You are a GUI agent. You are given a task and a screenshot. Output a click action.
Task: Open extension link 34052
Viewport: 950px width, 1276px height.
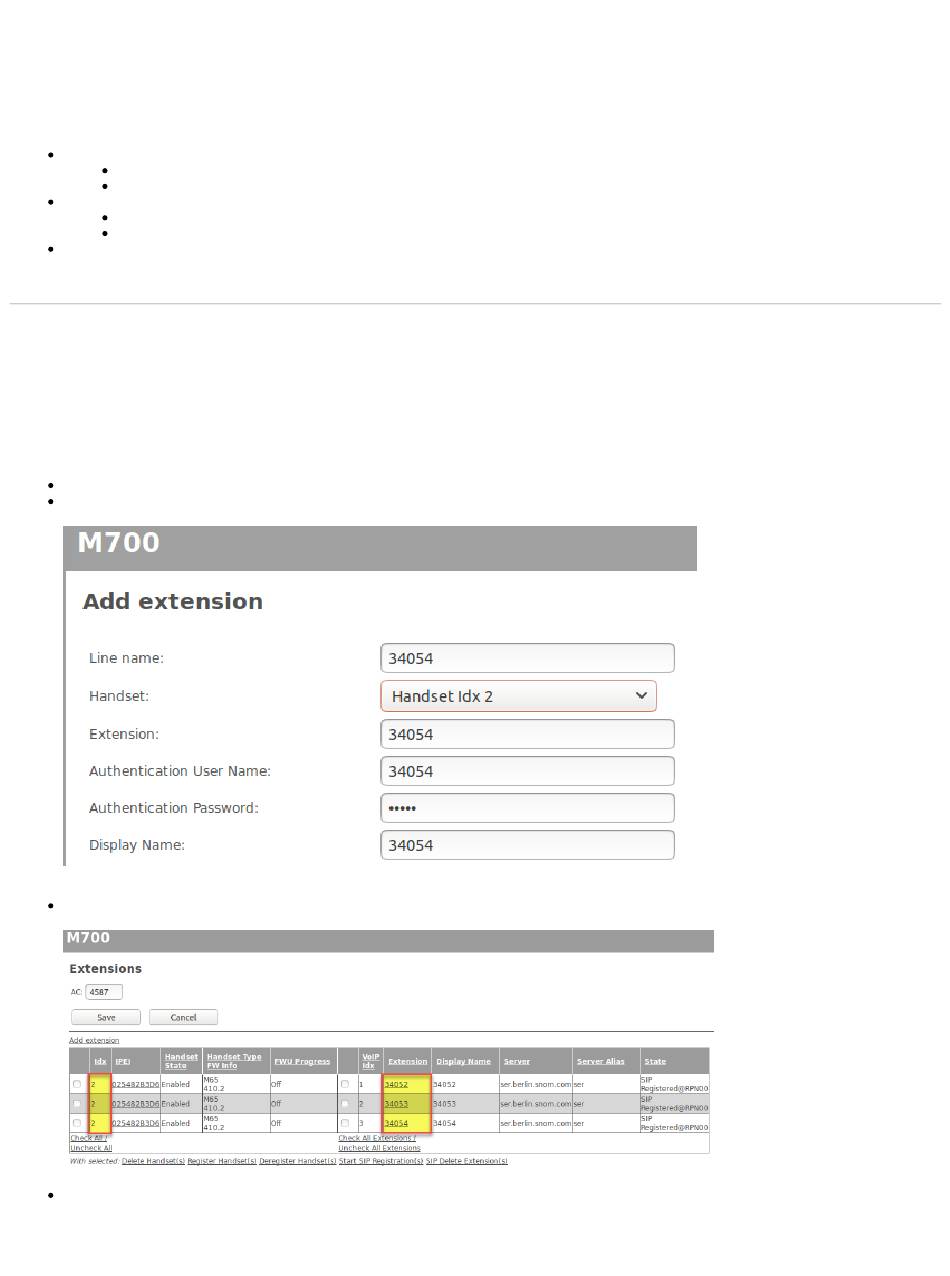pos(396,1084)
